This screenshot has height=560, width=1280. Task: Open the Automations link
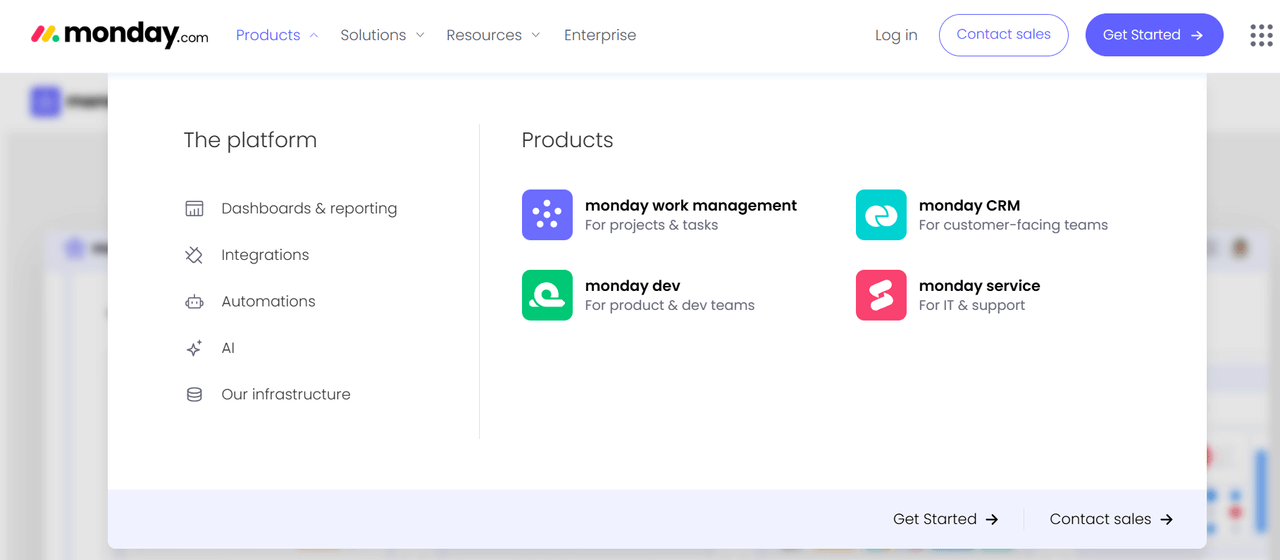(268, 302)
